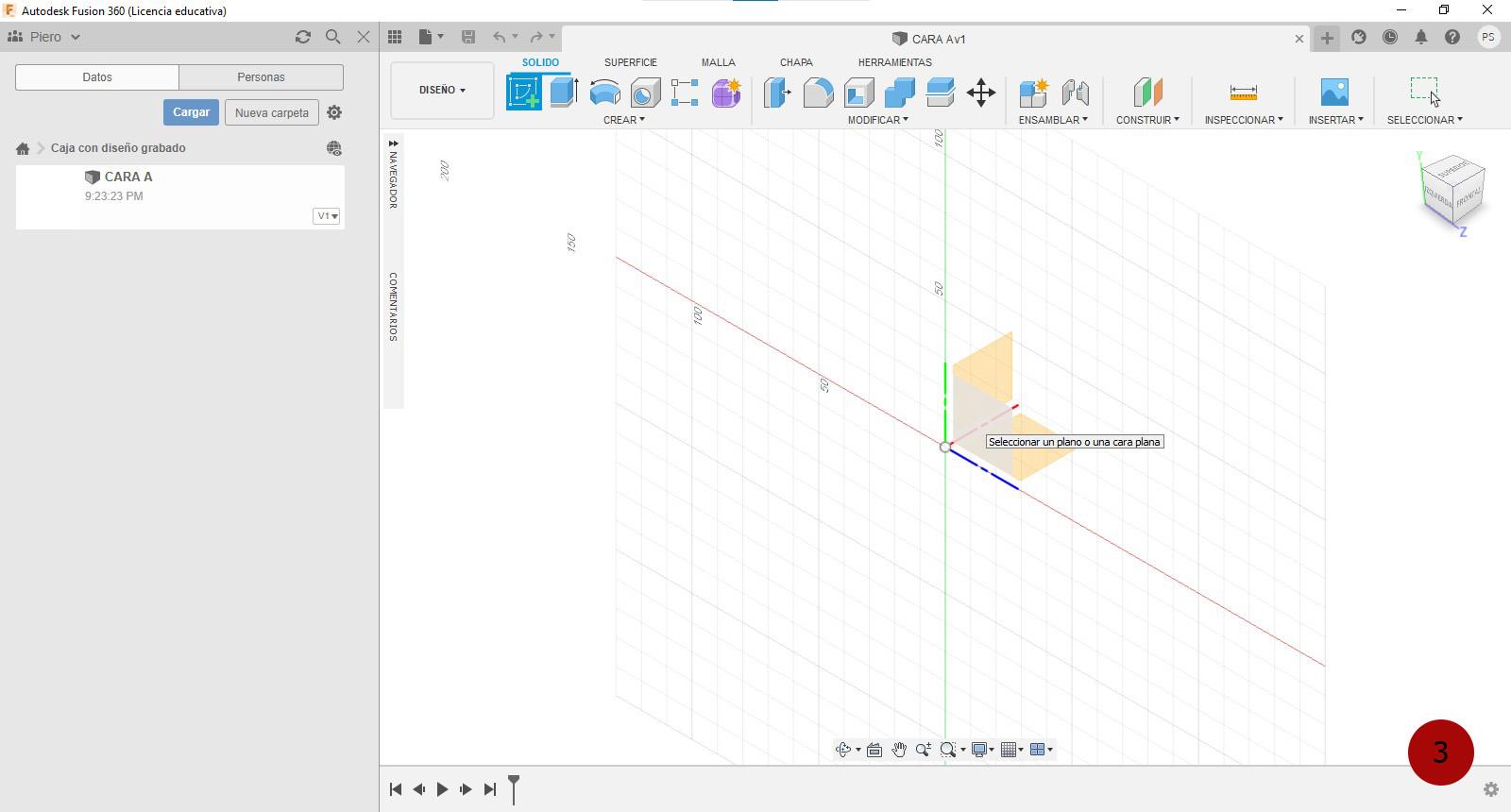1511x812 pixels.
Task: Switch to the MALLA tab
Action: [x=718, y=62]
